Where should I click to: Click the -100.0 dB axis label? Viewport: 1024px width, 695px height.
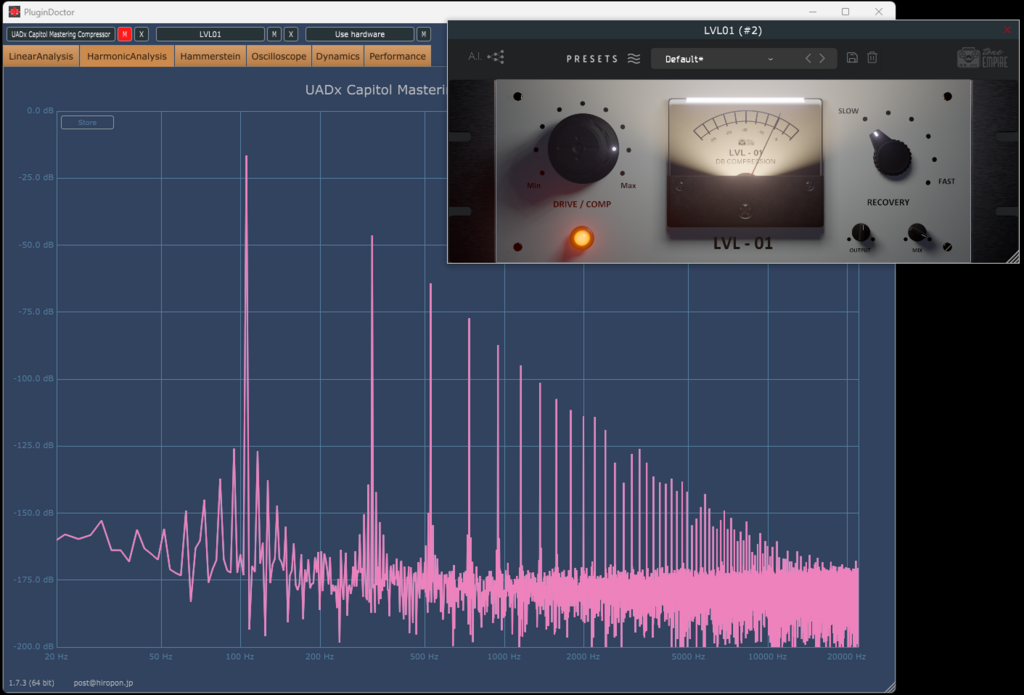click(x=34, y=378)
